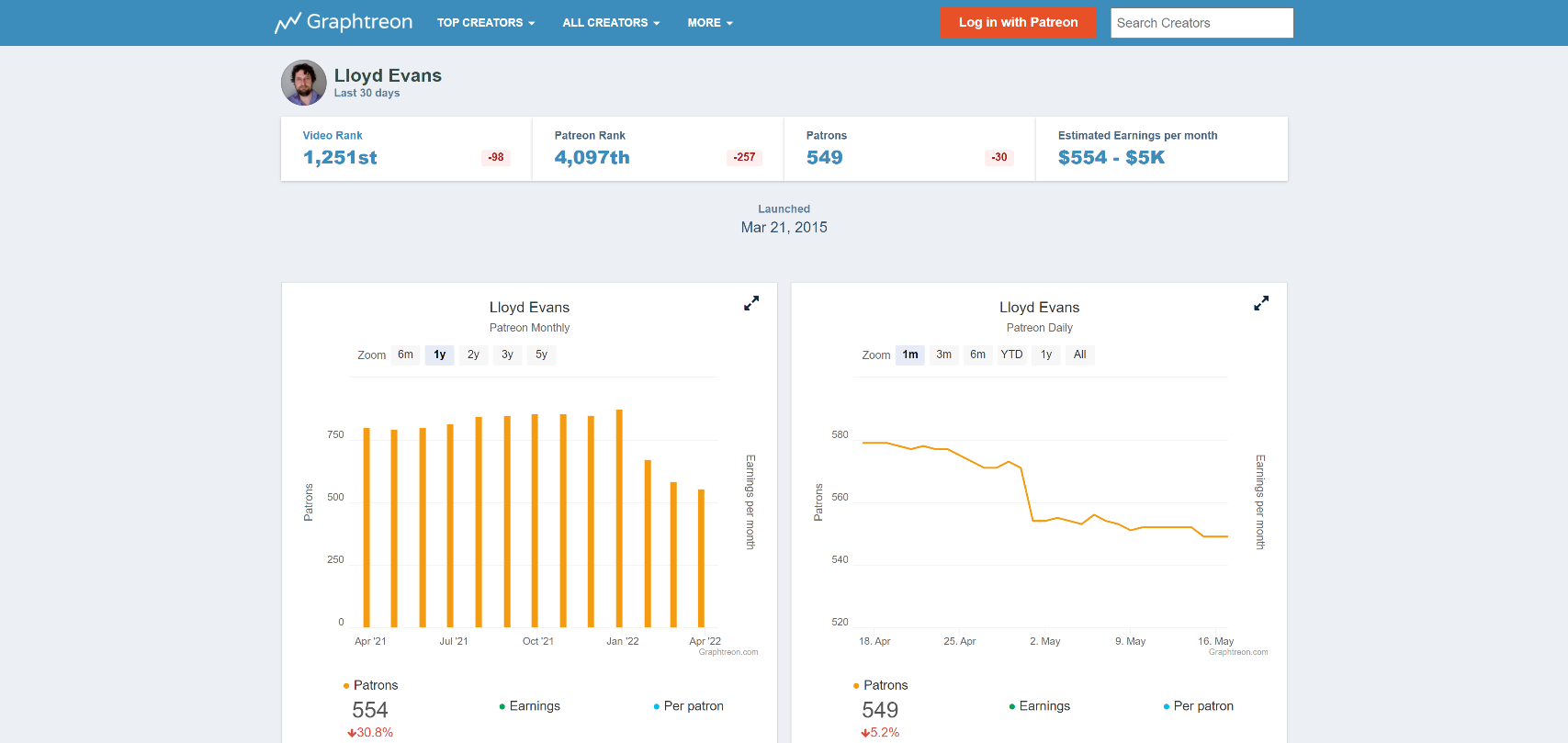
Task: Click the Last 30 days subtitle
Action: point(367,93)
